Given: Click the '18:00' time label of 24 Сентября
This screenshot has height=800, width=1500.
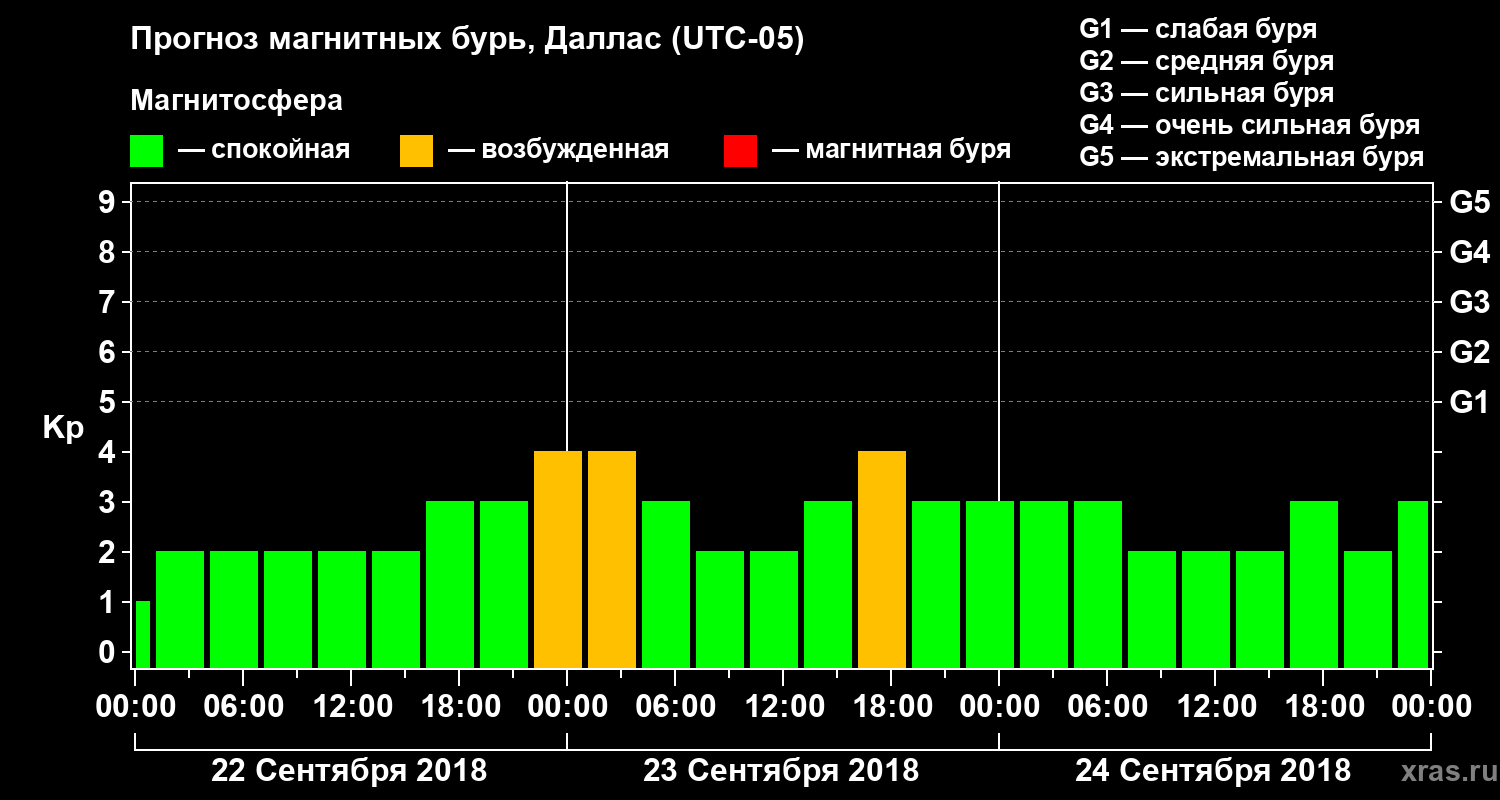Looking at the screenshot, I should (x=1323, y=707).
